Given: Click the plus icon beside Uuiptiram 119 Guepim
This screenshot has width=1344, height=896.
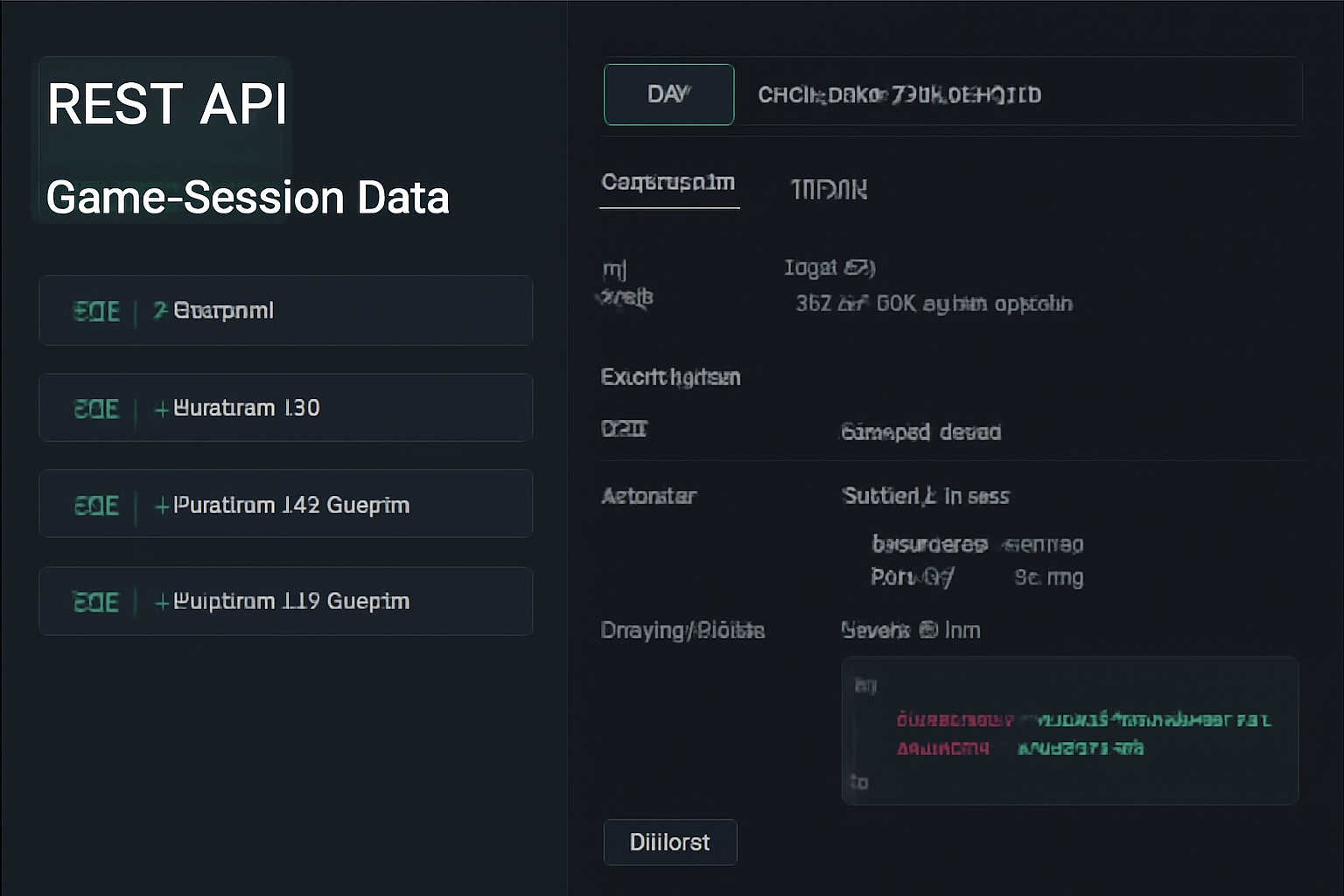Looking at the screenshot, I should point(161,602).
